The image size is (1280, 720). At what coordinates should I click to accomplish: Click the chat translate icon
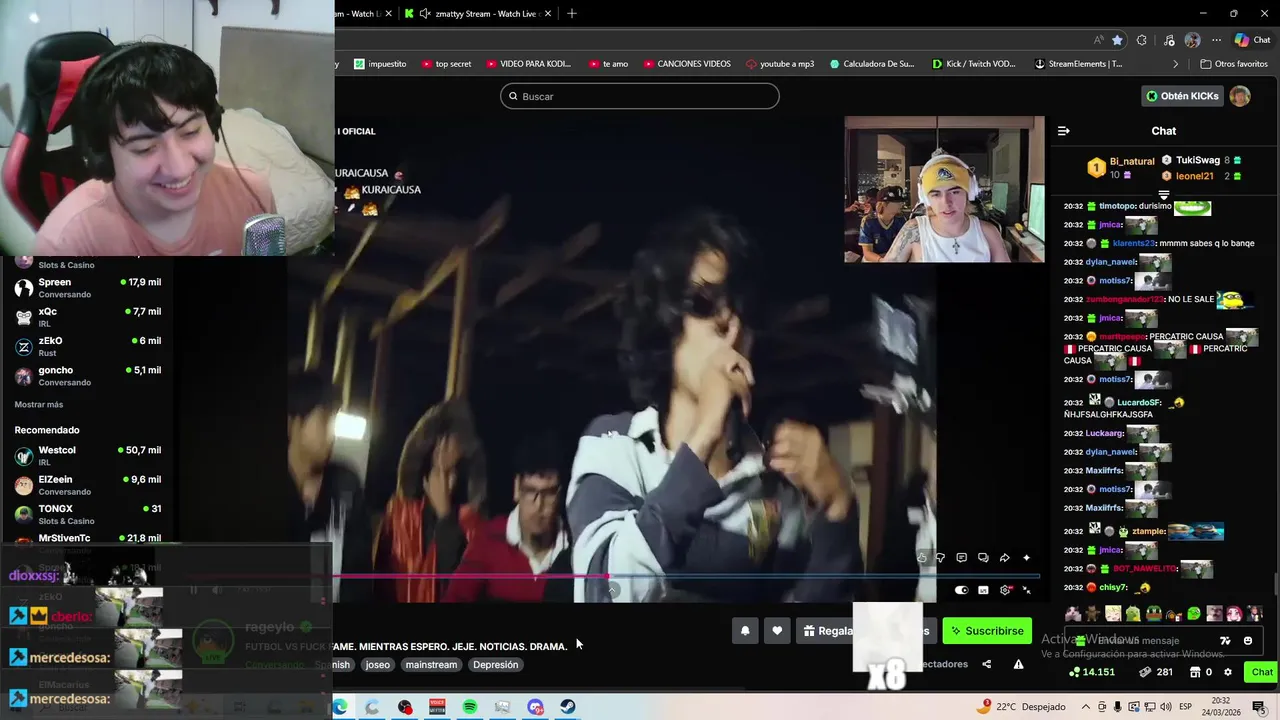1225,641
